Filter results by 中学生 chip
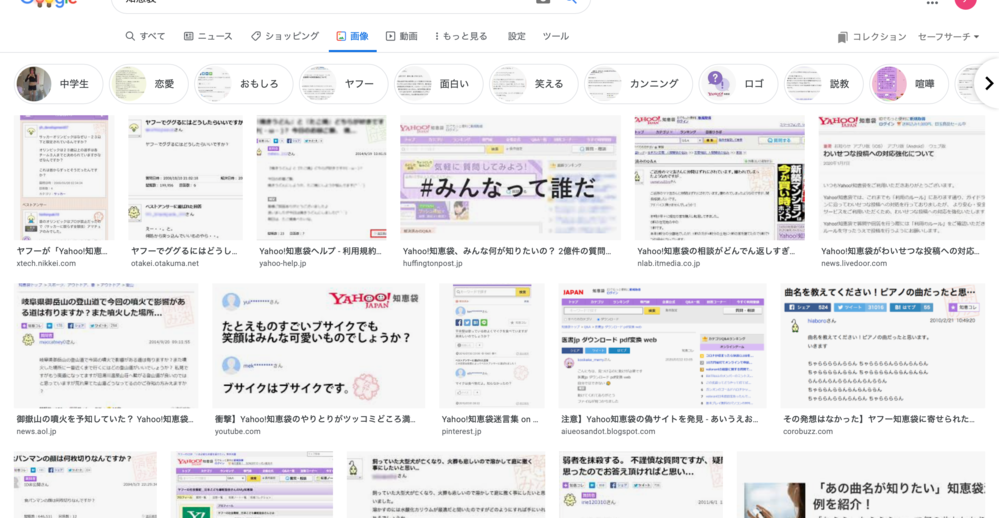Viewport: 999px width, 518px height. pyautogui.click(x=59, y=84)
